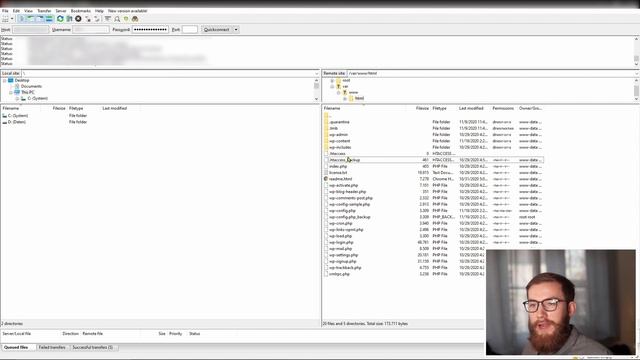Open the File menu

(x=5, y=11)
